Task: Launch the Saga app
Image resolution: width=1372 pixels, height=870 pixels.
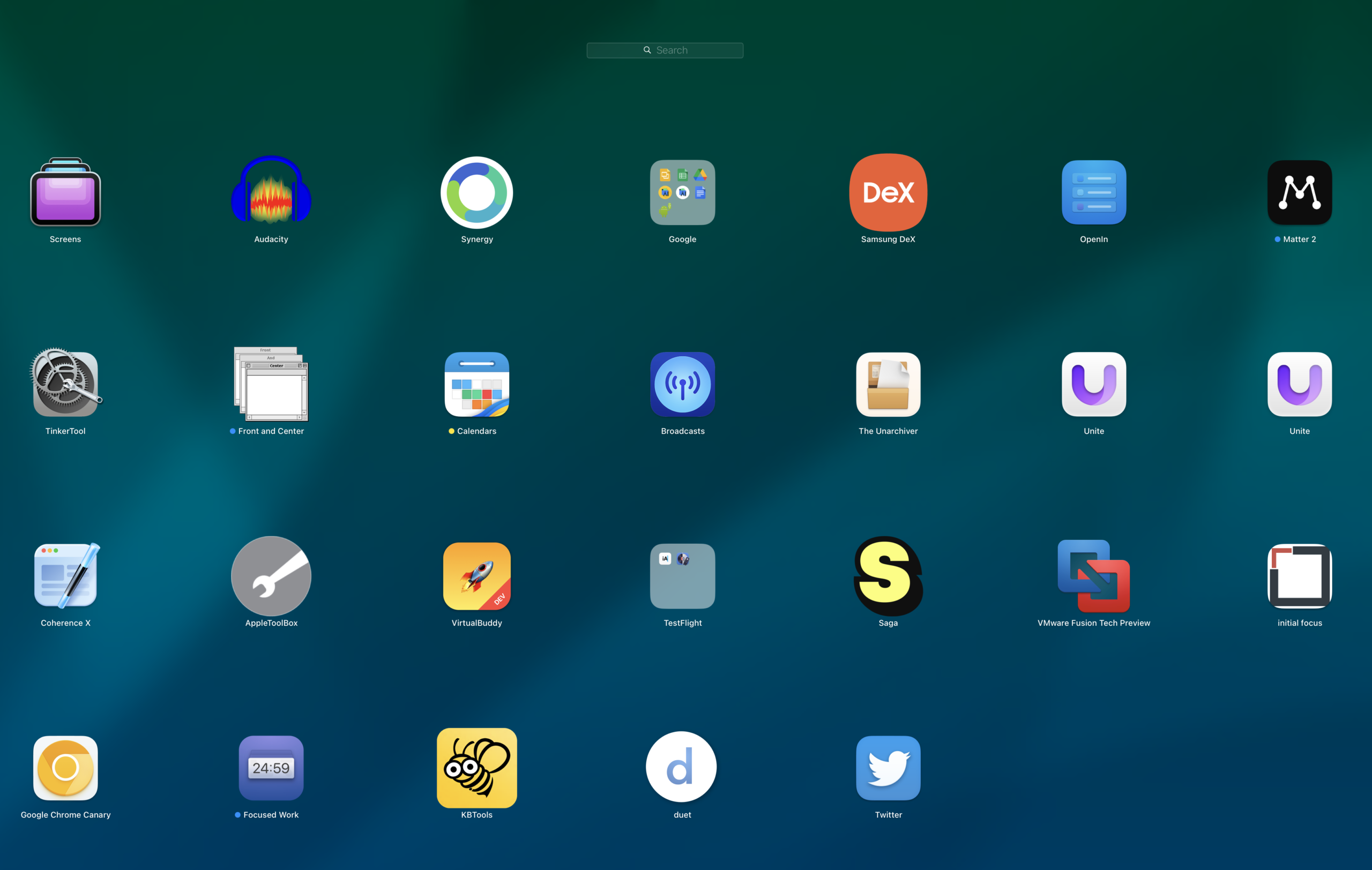Action: coord(888,576)
